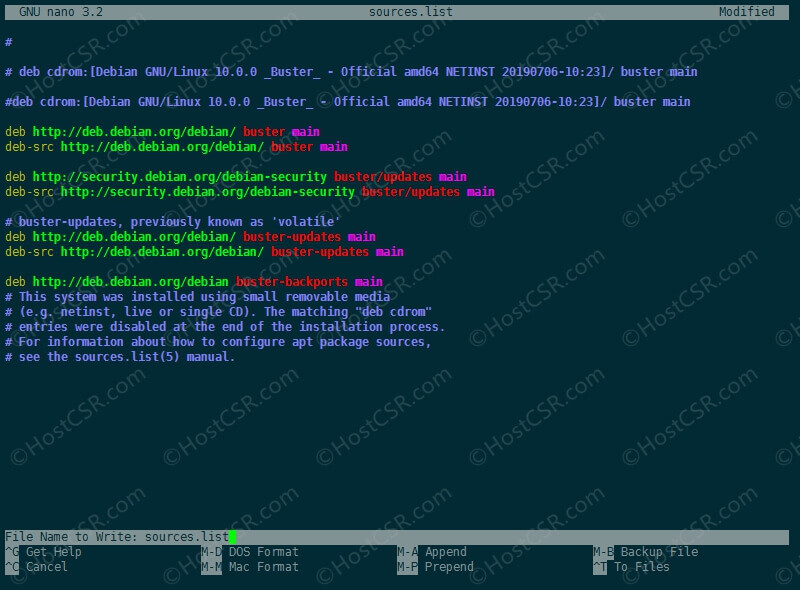The height and width of the screenshot is (590, 800).
Task: Toggle Prepend mode
Action: pos(436,567)
